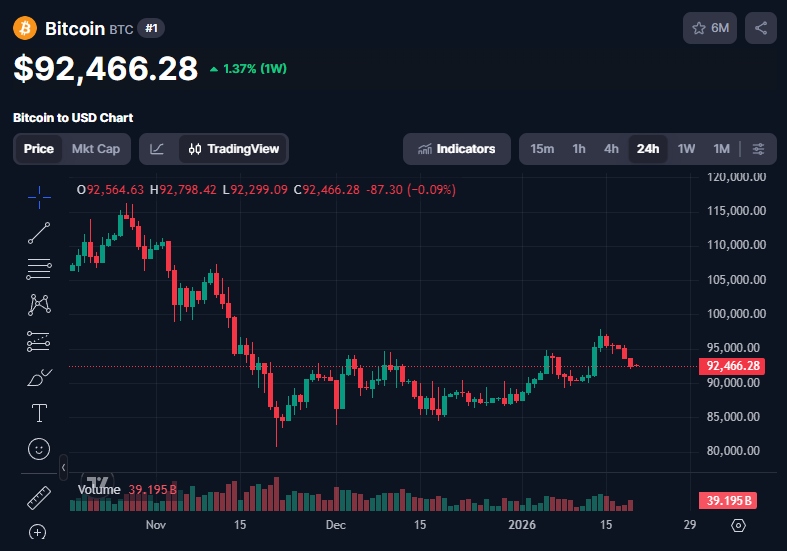The height and width of the screenshot is (551, 787).
Task: Open the emoji sticker tool
Action: pyautogui.click(x=39, y=449)
